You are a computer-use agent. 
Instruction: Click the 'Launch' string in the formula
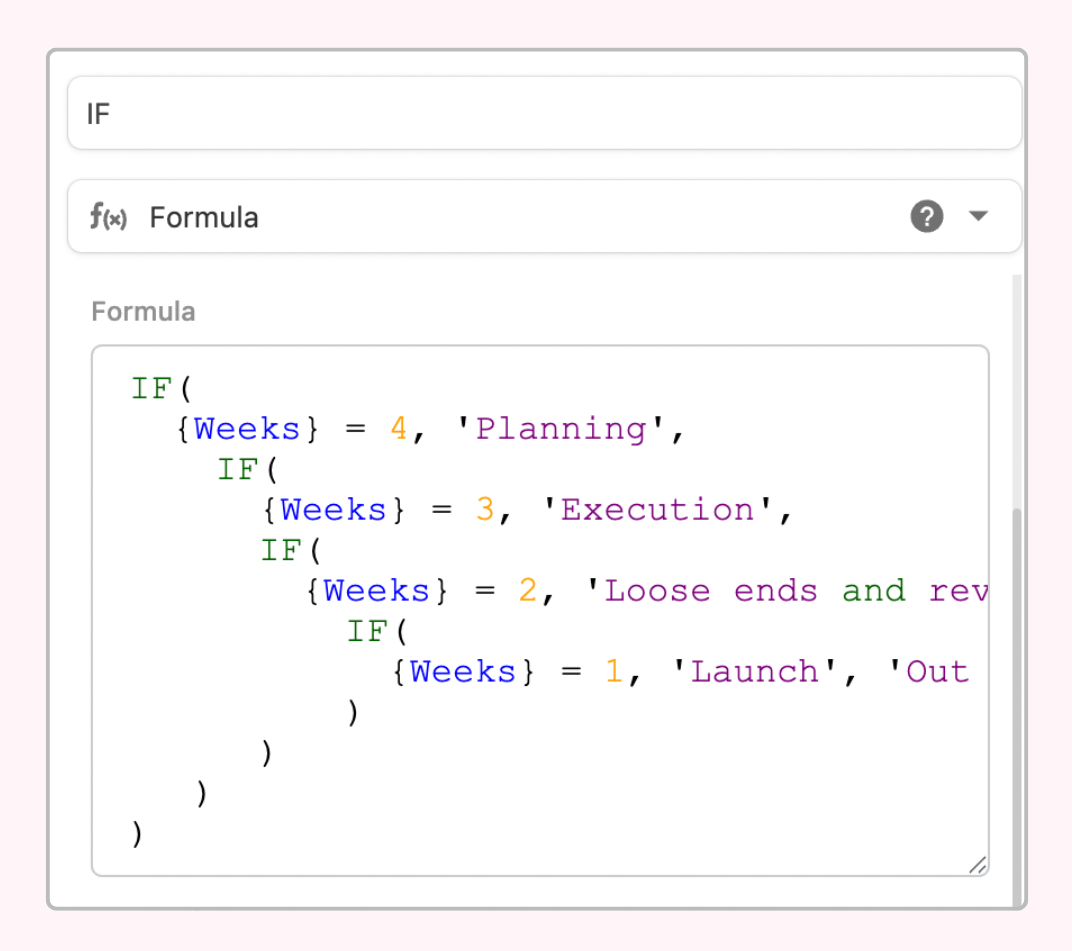pyautogui.click(x=754, y=672)
